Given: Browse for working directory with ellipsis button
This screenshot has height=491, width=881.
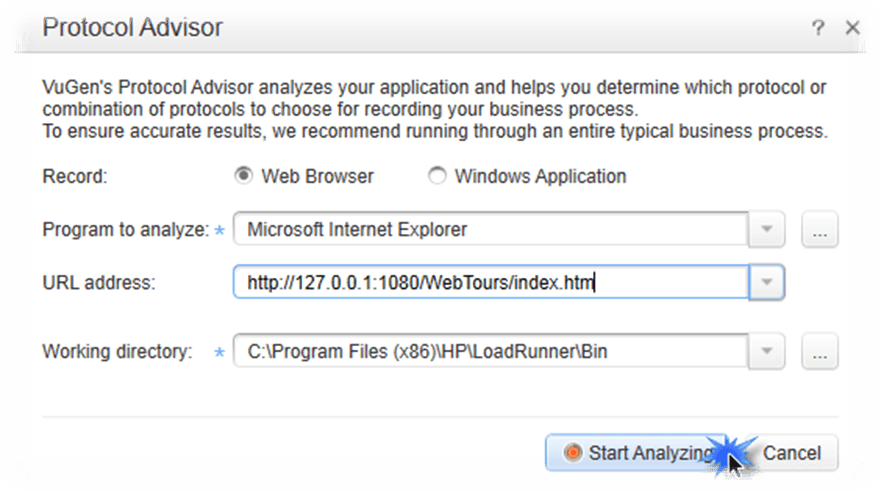Looking at the screenshot, I should 820,351.
